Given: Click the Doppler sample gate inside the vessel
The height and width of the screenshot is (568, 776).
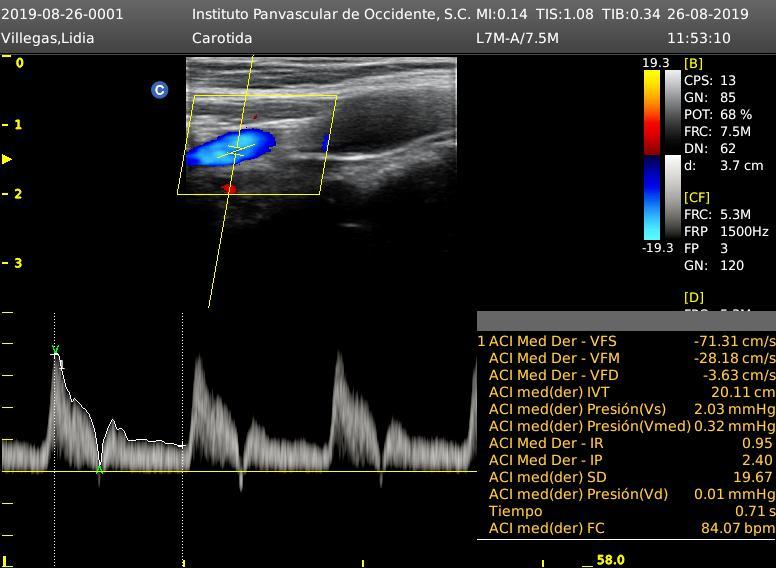Looking at the screenshot, I should pos(237,150).
